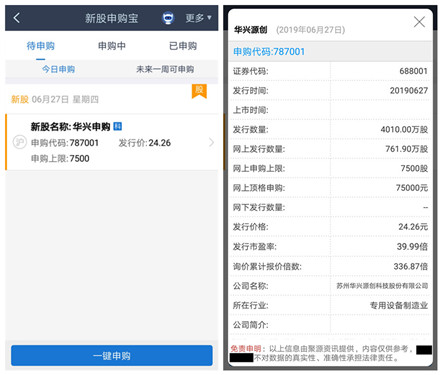Click the 网上申购上限 value 7500股

tap(414, 168)
